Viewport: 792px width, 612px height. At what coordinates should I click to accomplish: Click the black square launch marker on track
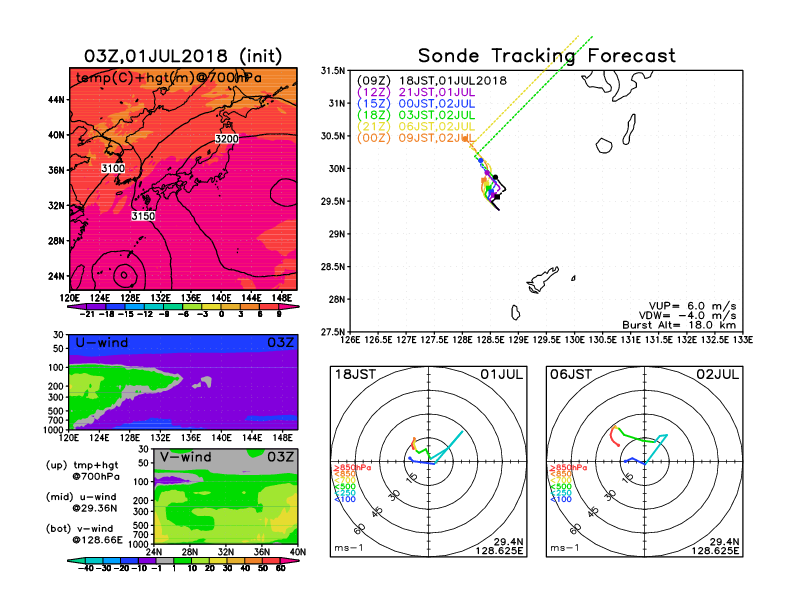[497, 196]
